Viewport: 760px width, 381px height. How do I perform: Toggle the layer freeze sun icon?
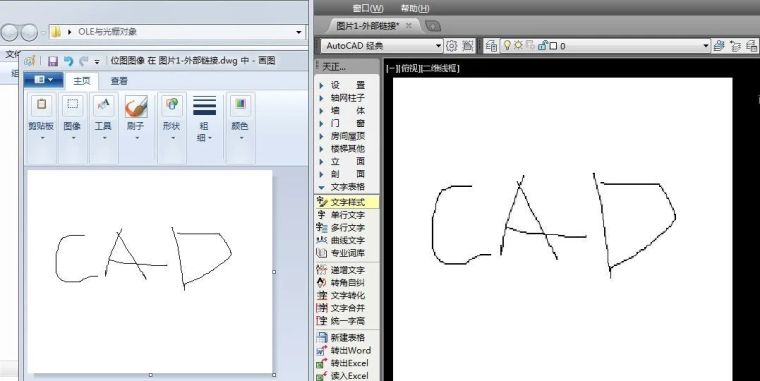518,46
